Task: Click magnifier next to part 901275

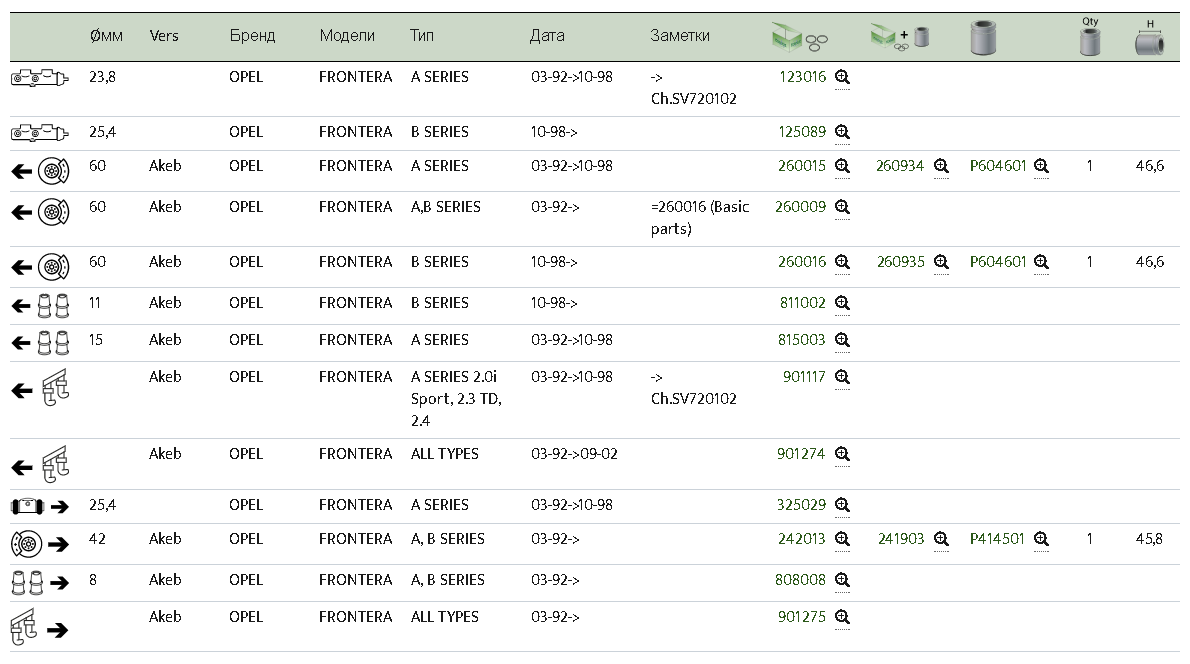Action: point(842,617)
